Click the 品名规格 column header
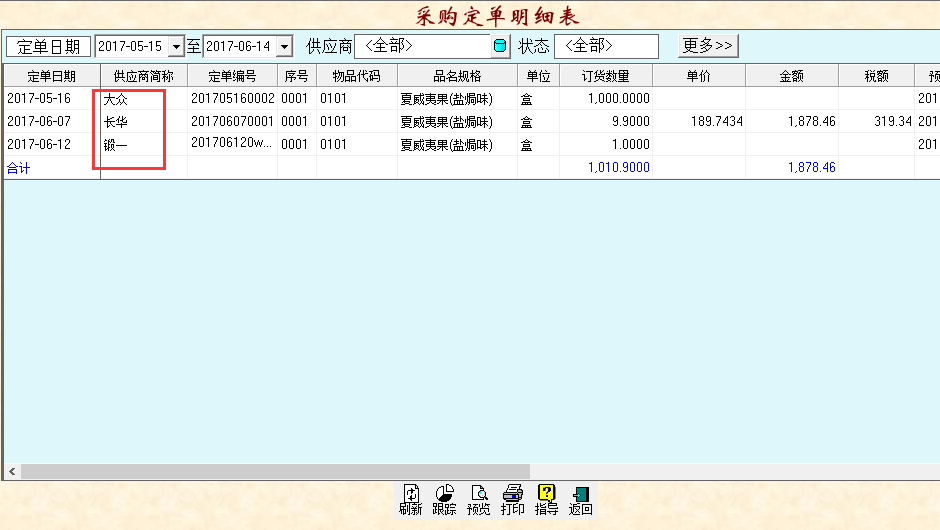 click(x=457, y=76)
